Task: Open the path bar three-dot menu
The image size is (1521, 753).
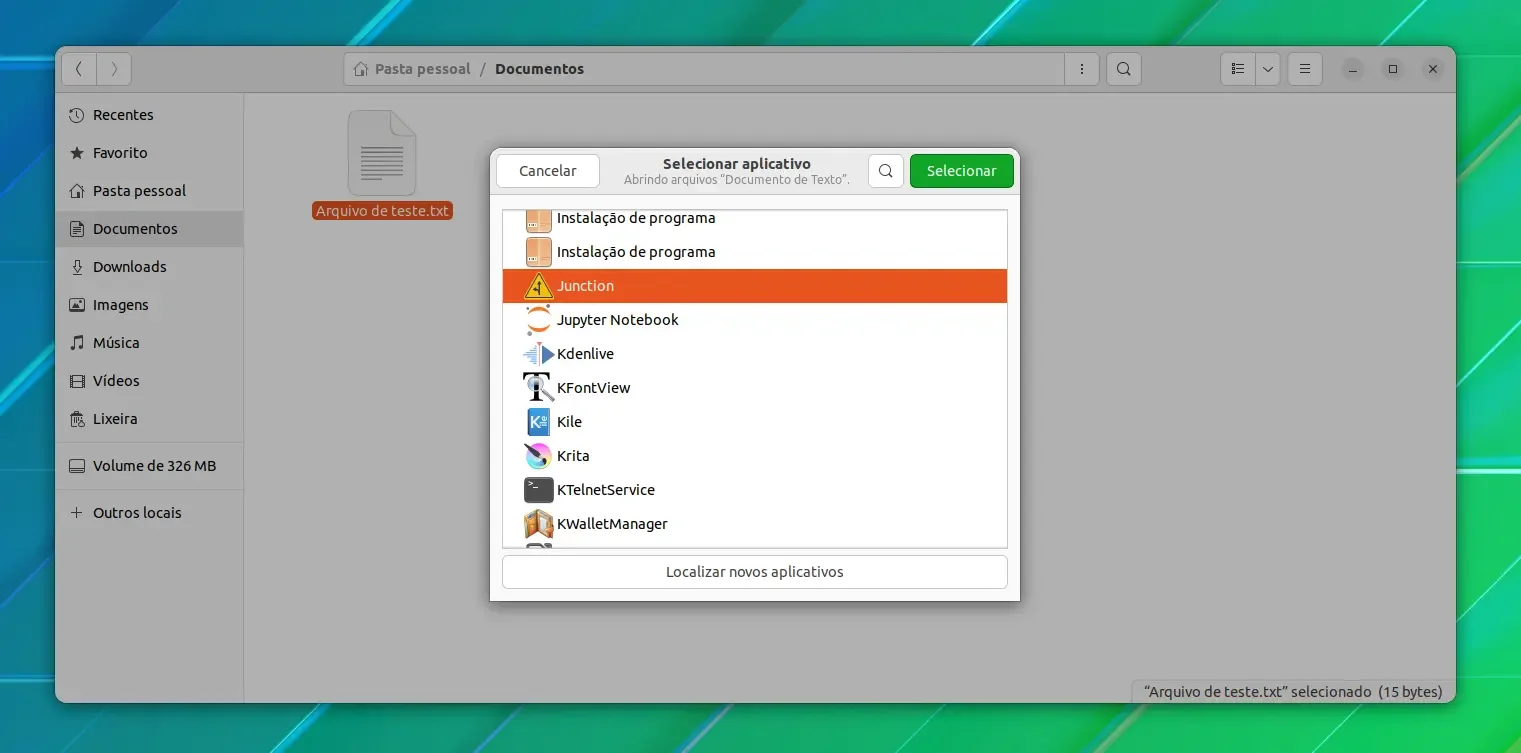Action: click(1082, 69)
